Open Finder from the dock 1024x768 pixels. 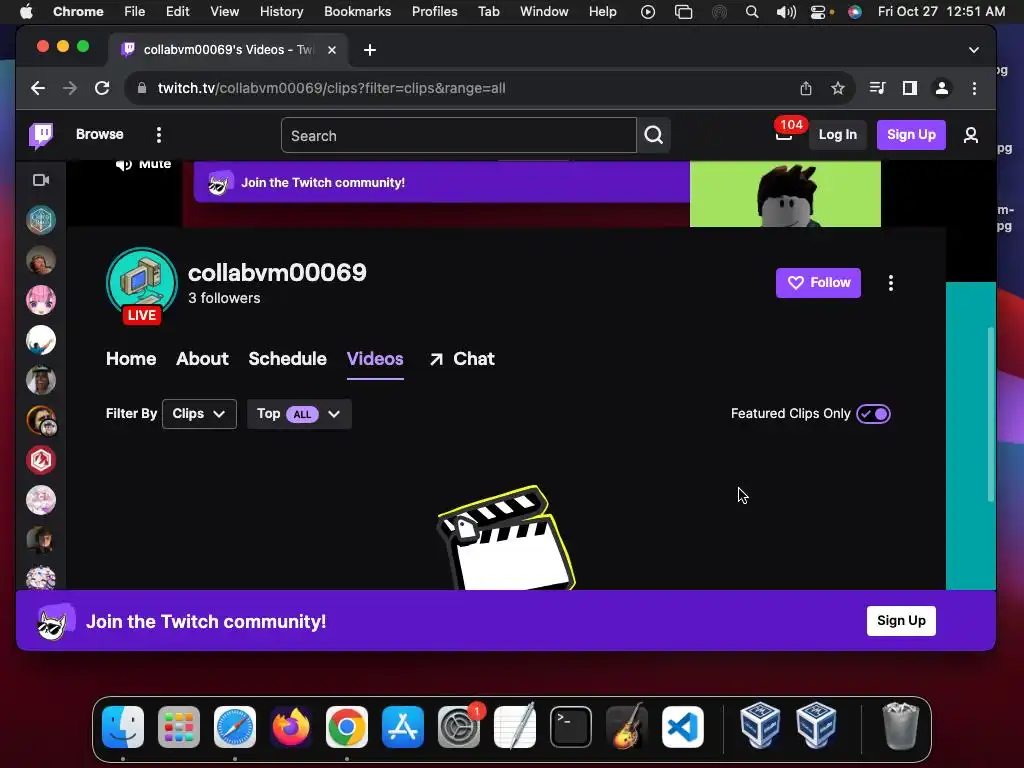tap(123, 727)
